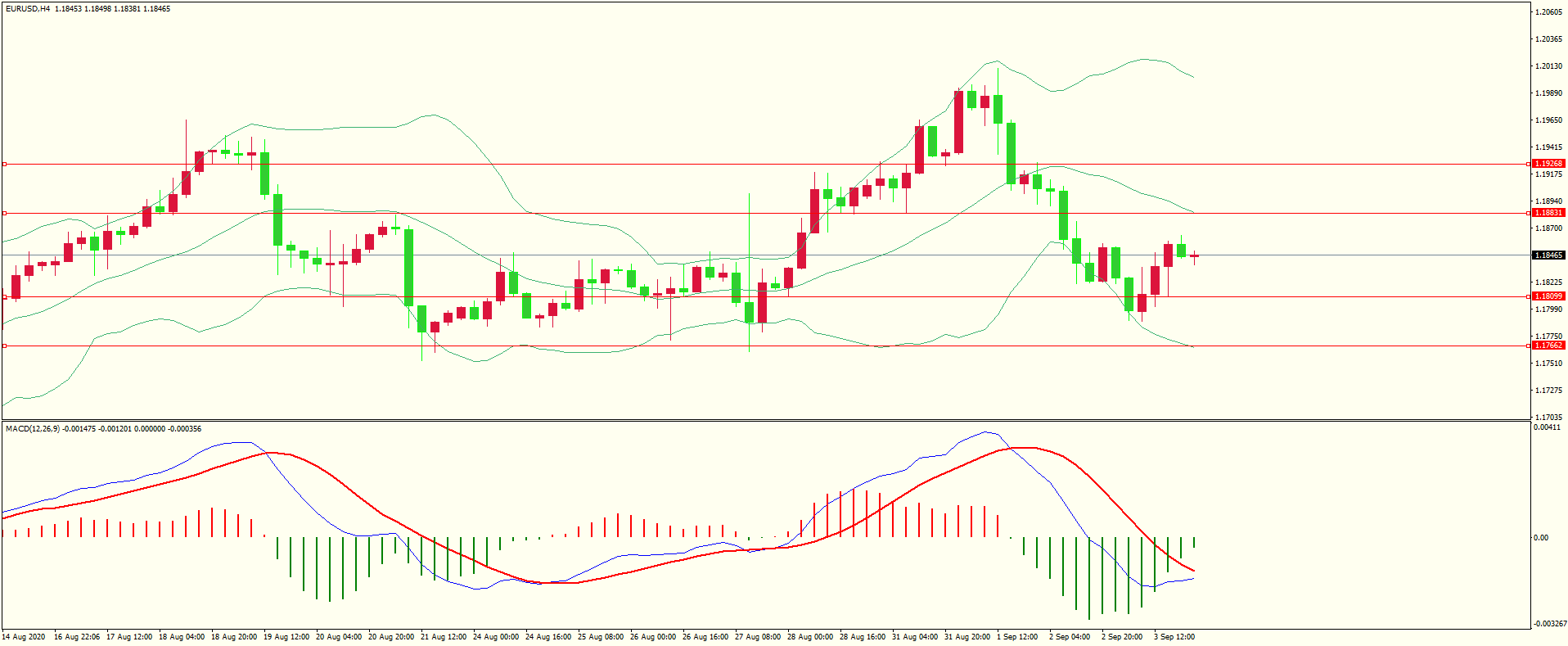Viewport: 1568px width, 646px height.
Task: Click the 18 Aug 20:00 time label
Action: point(234,637)
